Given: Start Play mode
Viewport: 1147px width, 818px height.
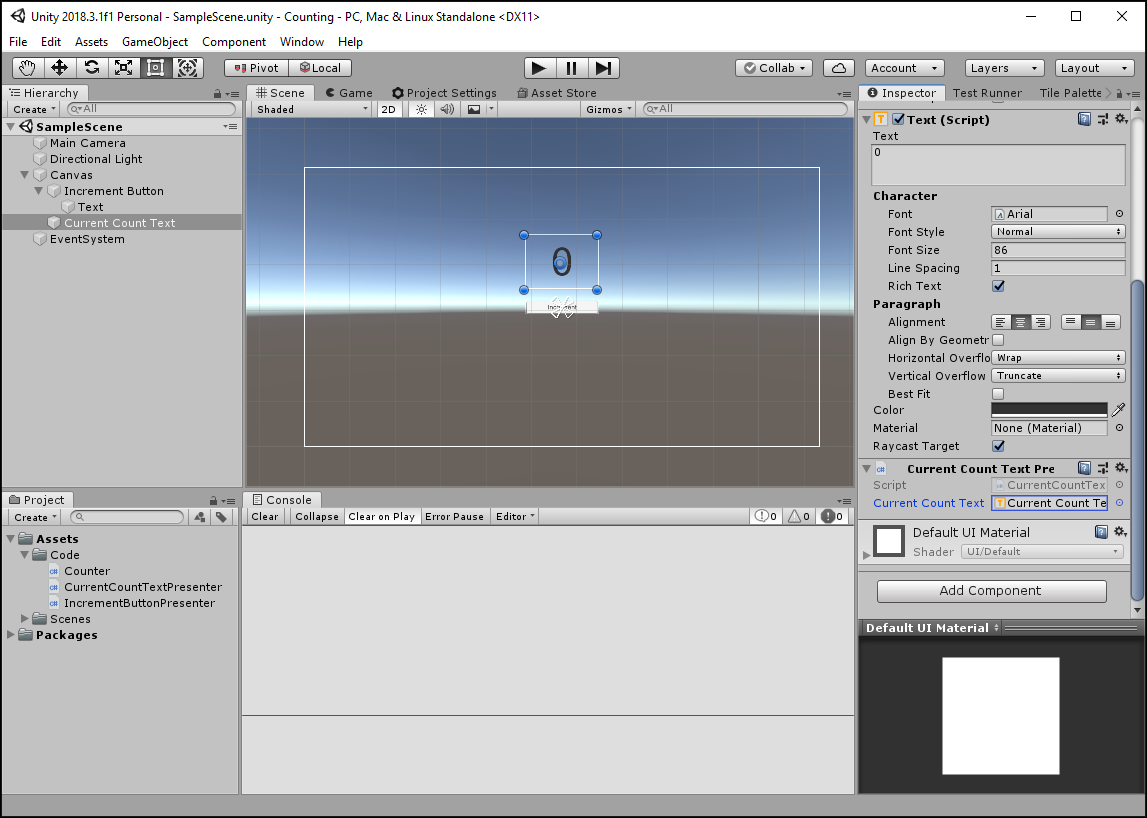Looking at the screenshot, I should [539, 68].
